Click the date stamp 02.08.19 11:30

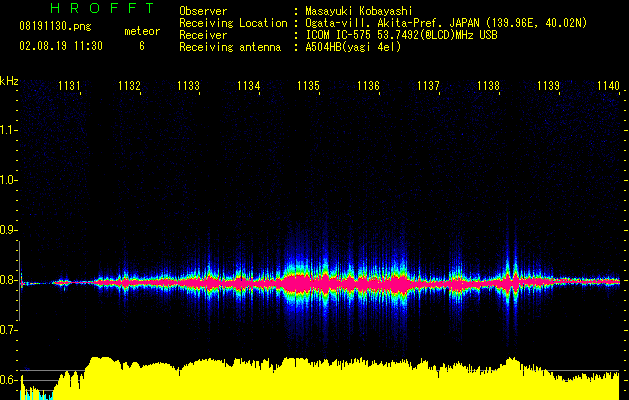click(x=61, y=46)
